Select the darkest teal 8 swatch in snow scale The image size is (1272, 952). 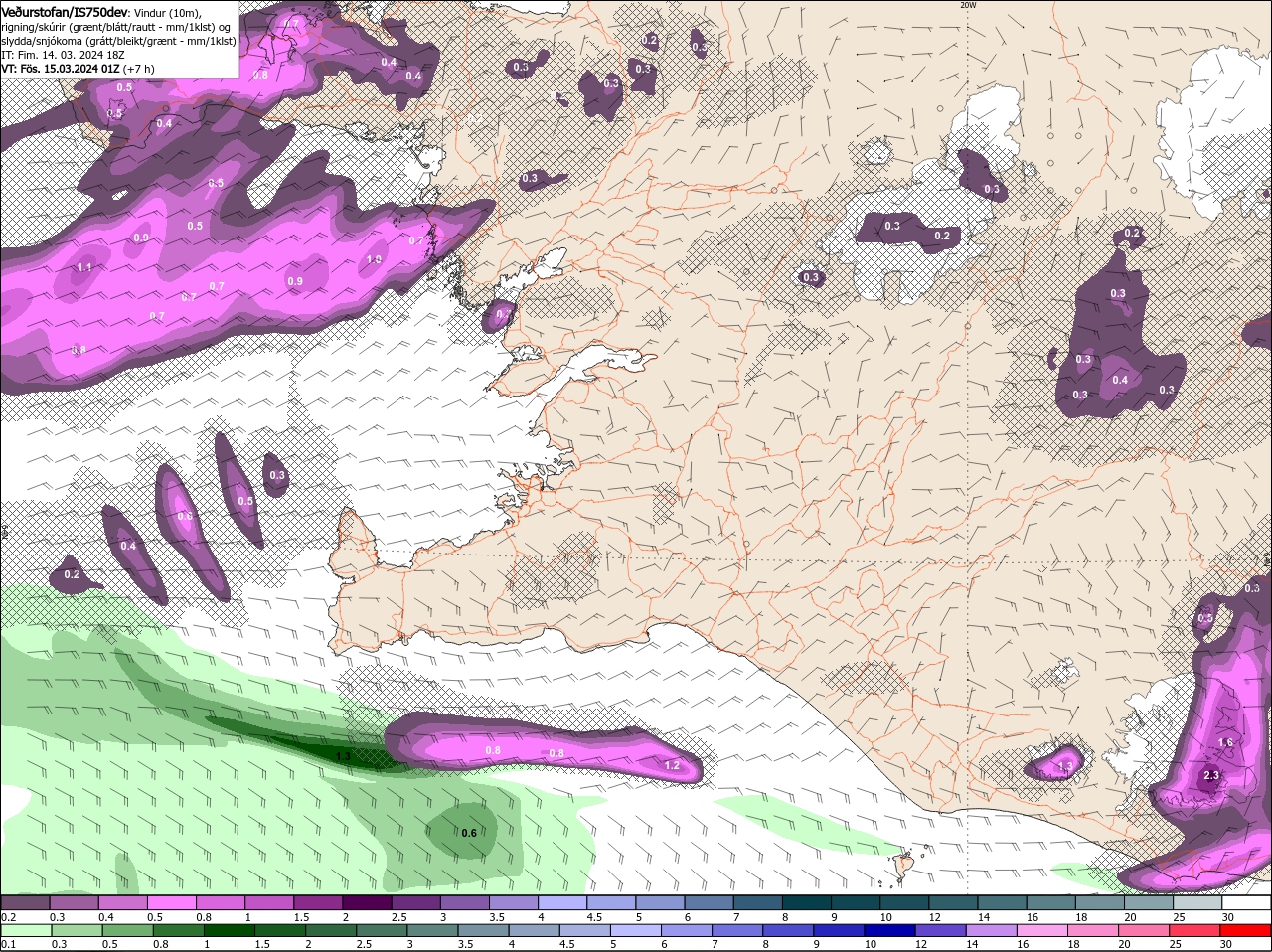point(807,902)
